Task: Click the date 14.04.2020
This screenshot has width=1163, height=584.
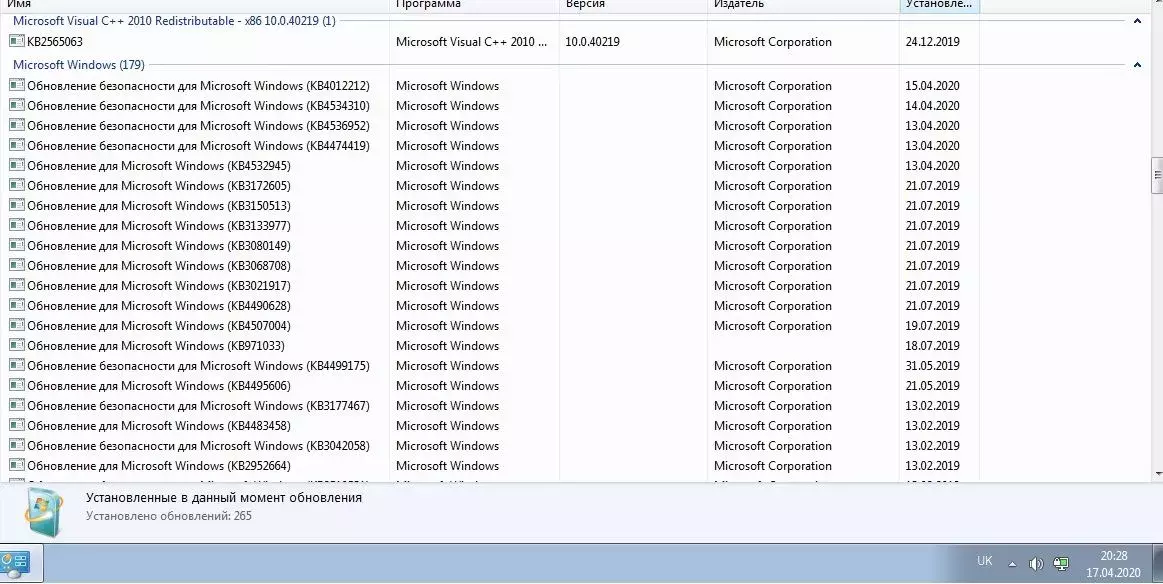Action: coord(932,105)
